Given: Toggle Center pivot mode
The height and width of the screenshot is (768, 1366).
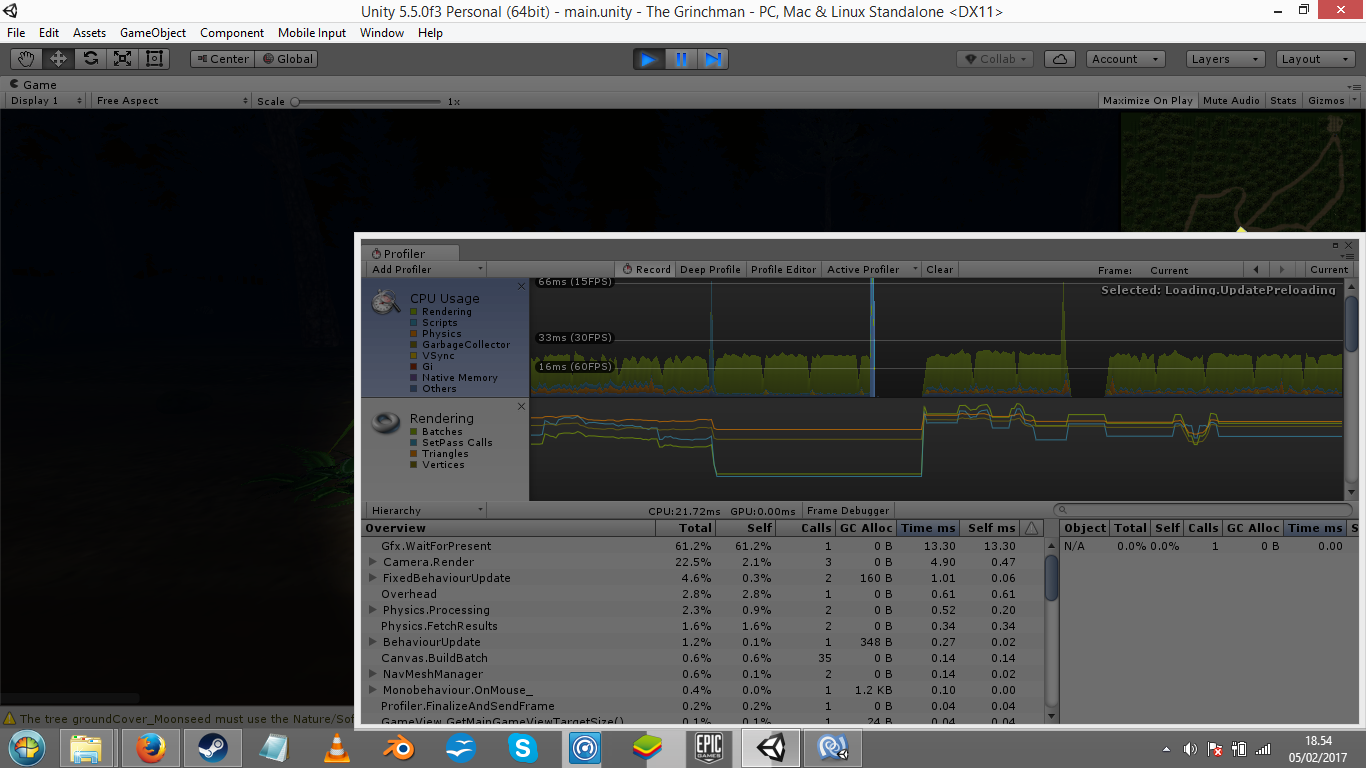Looking at the screenshot, I should (222, 59).
